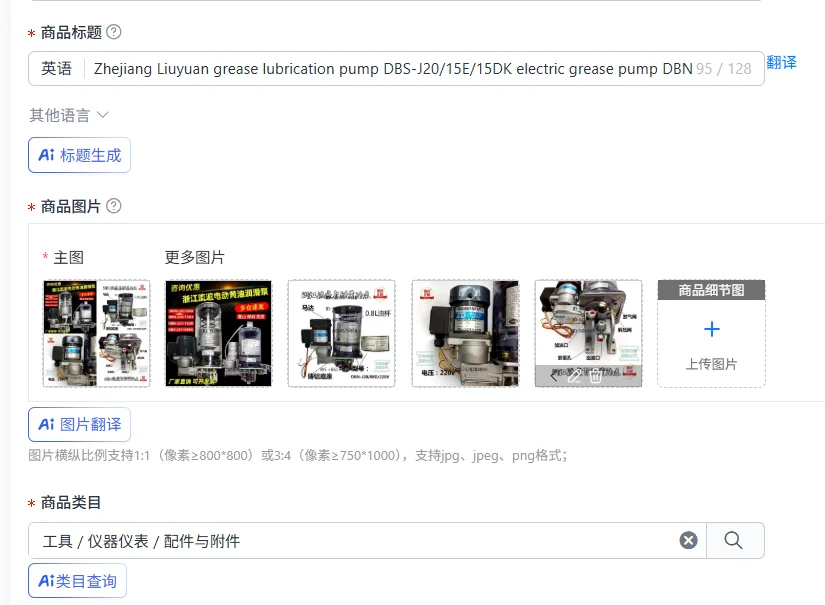Click the 商品细节图 header label
The image size is (825, 605).
[711, 290]
